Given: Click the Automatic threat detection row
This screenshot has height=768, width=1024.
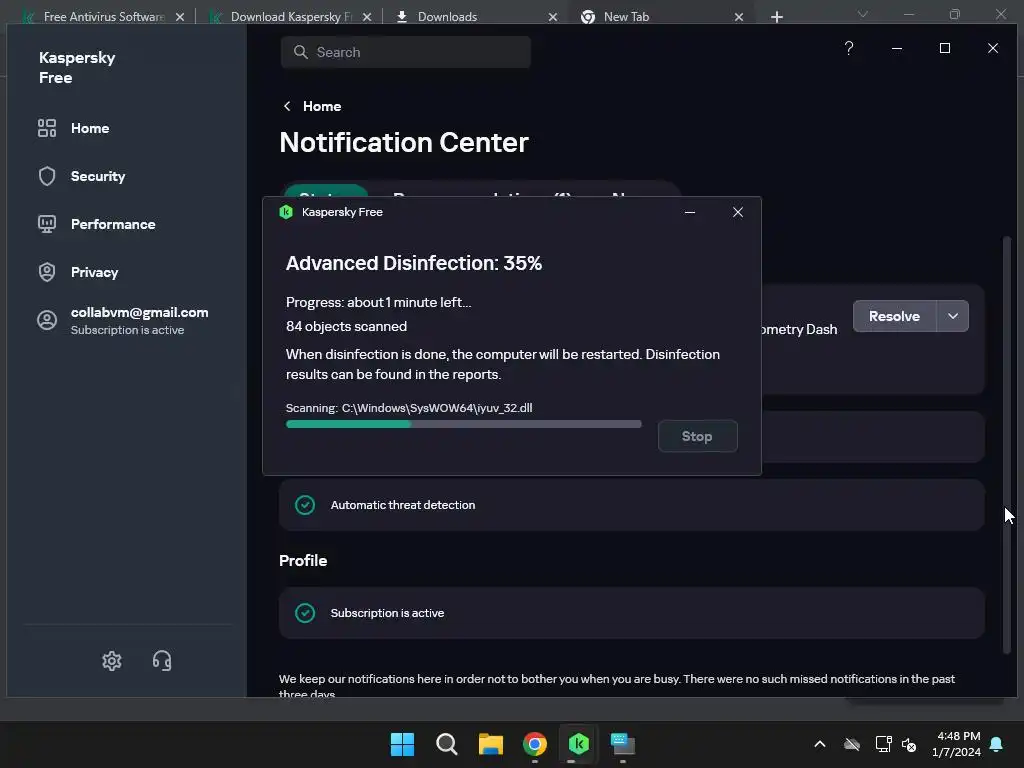Looking at the screenshot, I should tap(632, 505).
